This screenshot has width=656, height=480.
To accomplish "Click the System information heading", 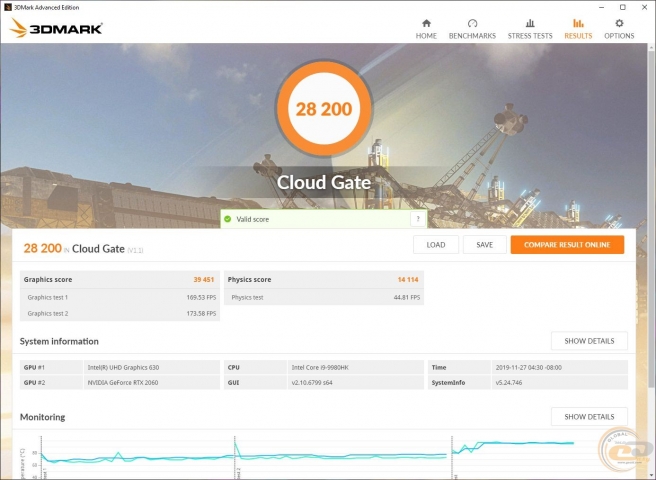I will tap(59, 341).
